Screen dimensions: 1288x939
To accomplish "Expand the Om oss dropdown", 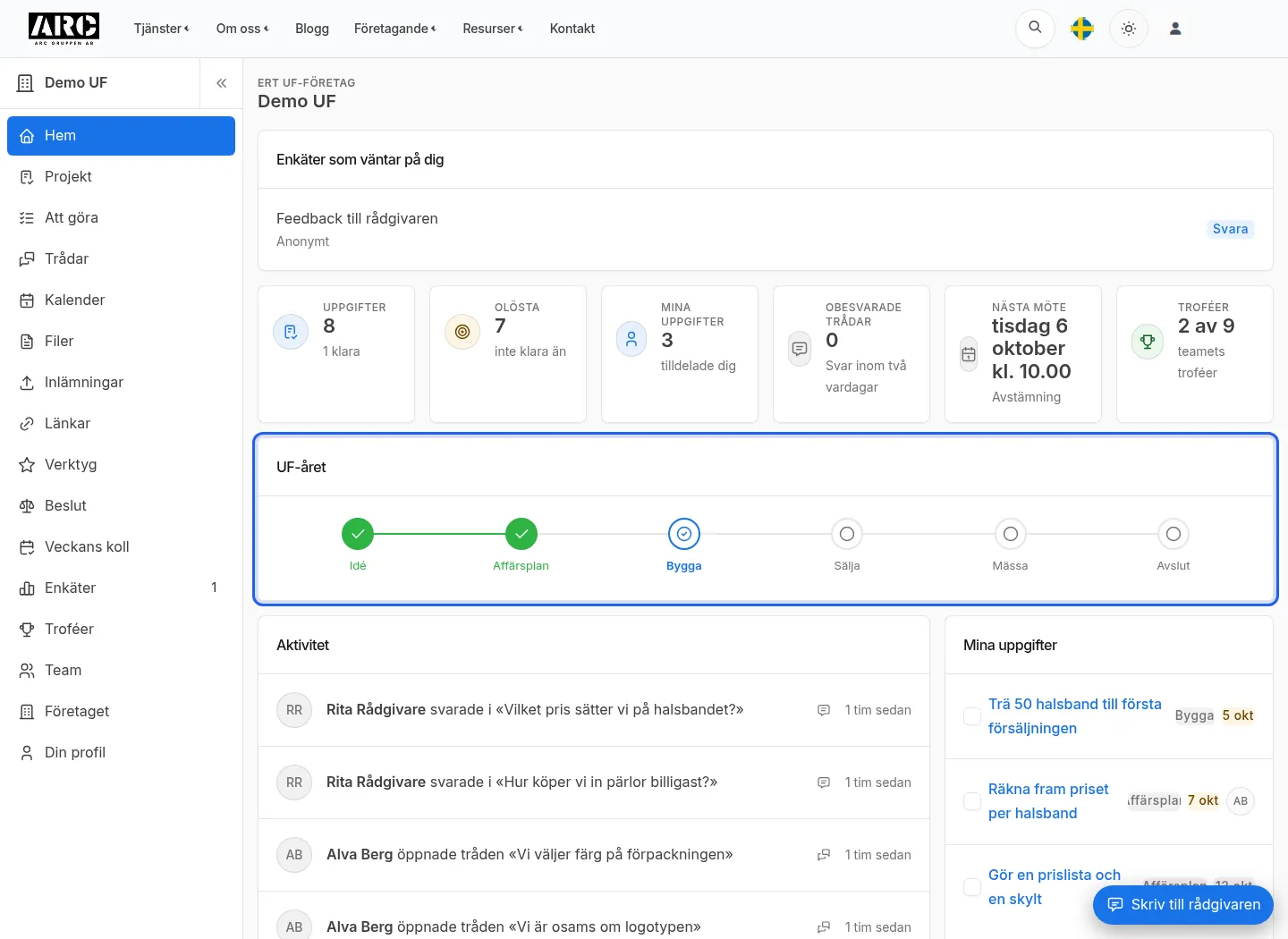I will click(x=242, y=29).
